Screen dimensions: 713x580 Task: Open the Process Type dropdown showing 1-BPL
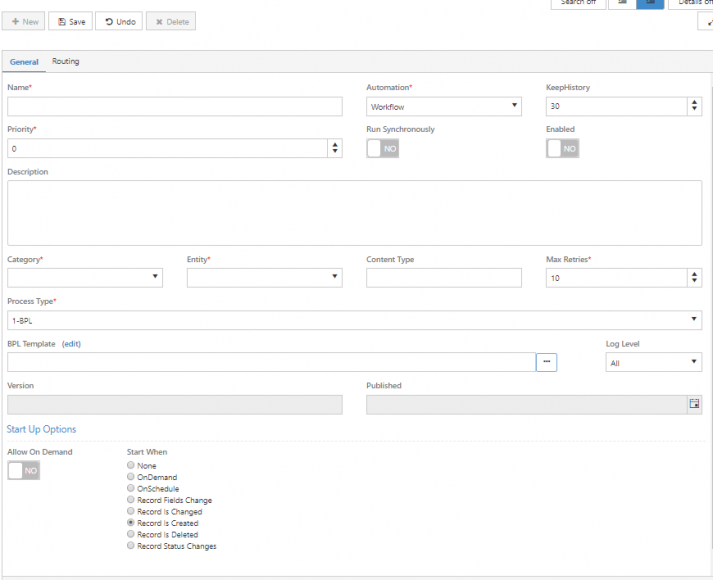[x=354, y=320]
